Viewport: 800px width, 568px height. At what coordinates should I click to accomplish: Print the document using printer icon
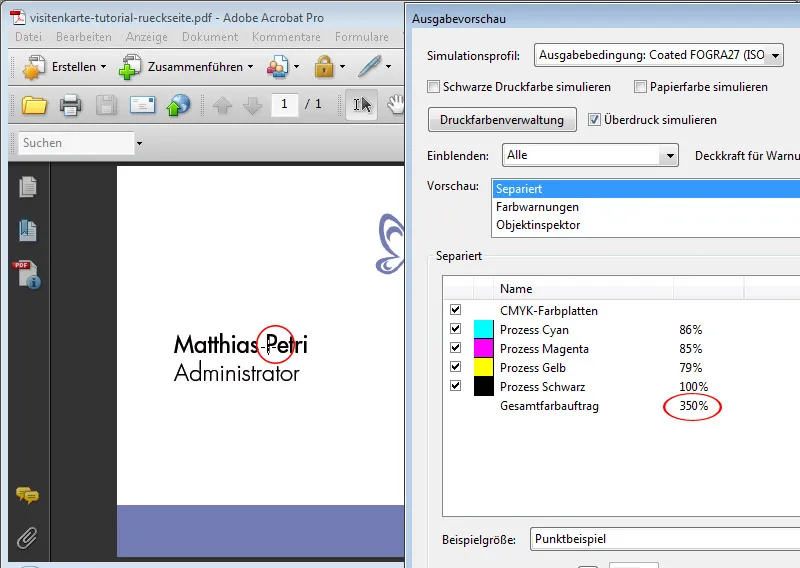pos(70,105)
